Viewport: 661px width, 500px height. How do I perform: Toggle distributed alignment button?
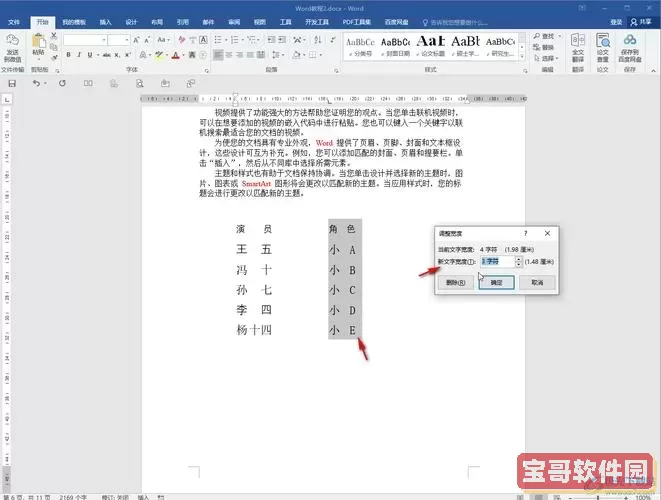261,55
